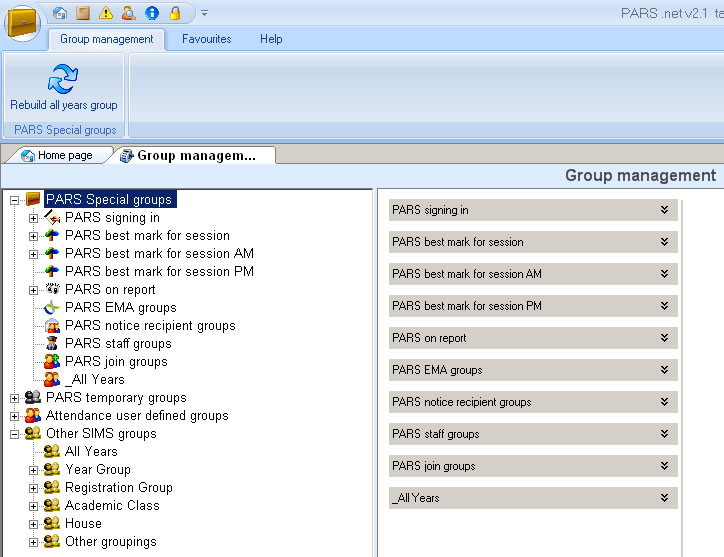This screenshot has width=724, height=557.
Task: Open the quick access toolbar customize arrow
Action: 204,13
